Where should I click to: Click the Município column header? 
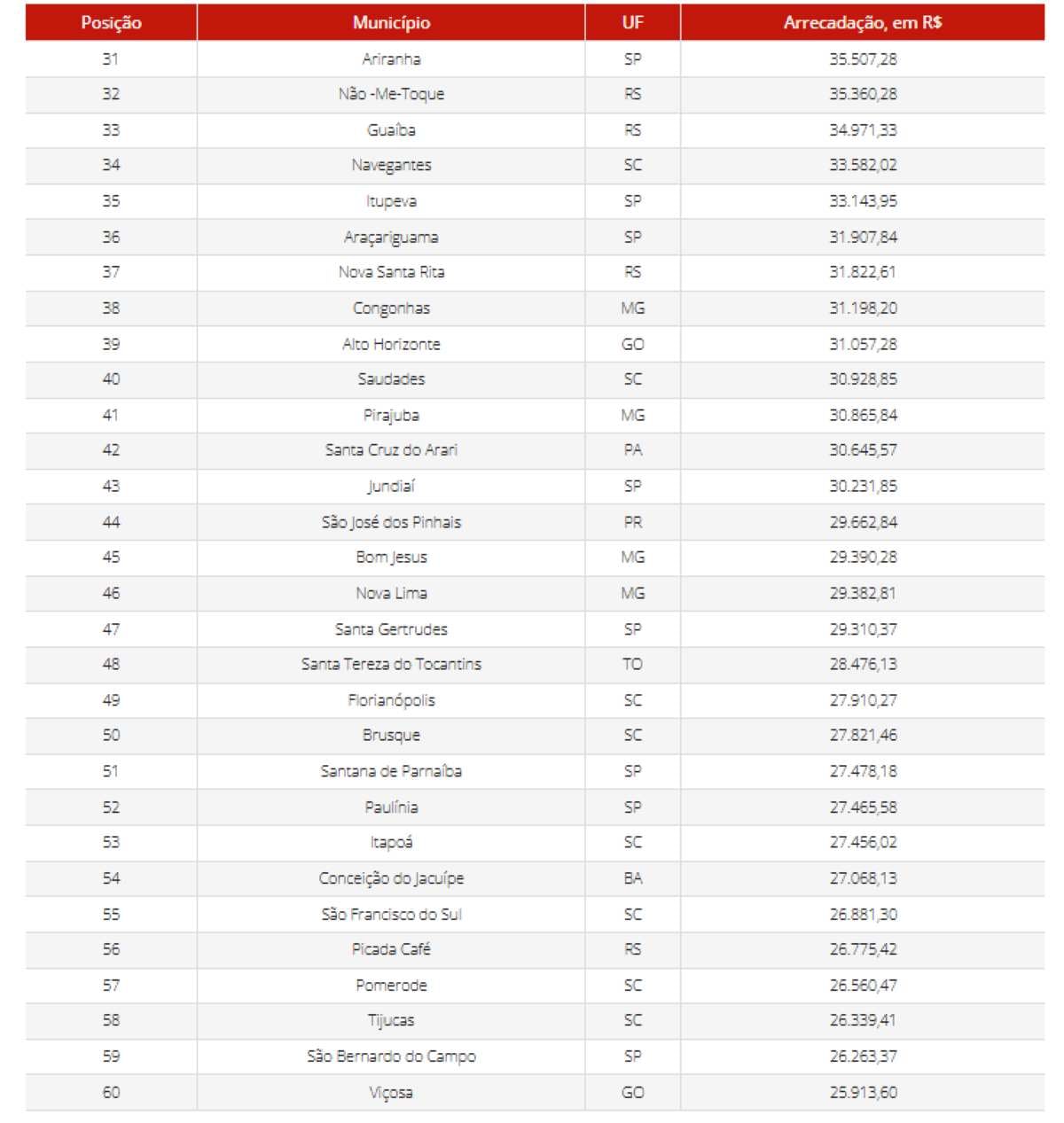[391, 23]
